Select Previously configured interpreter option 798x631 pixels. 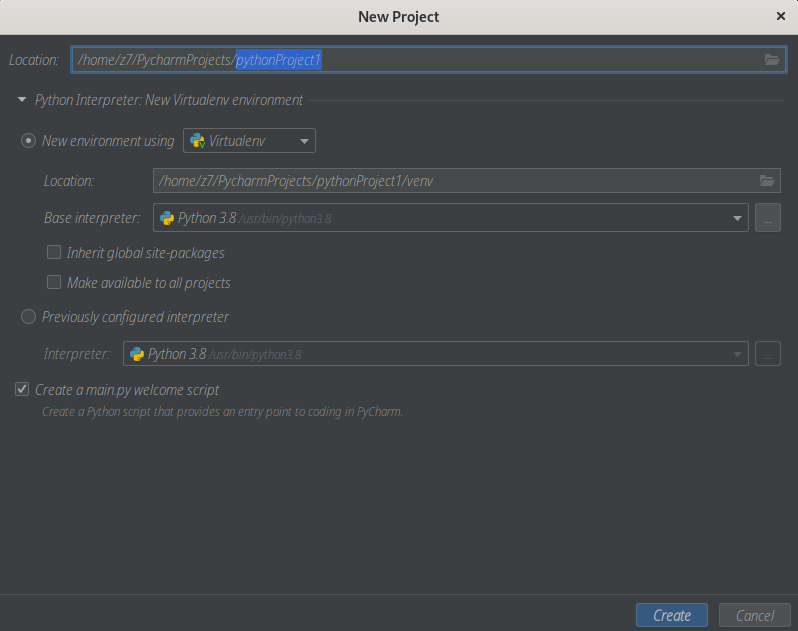tap(28, 317)
